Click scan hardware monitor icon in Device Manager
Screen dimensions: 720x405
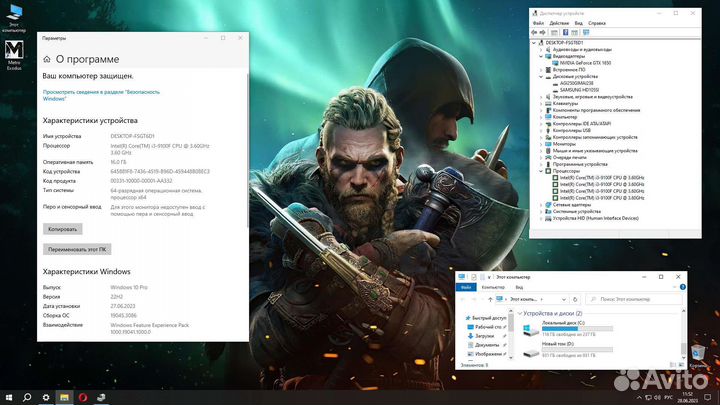(586, 33)
